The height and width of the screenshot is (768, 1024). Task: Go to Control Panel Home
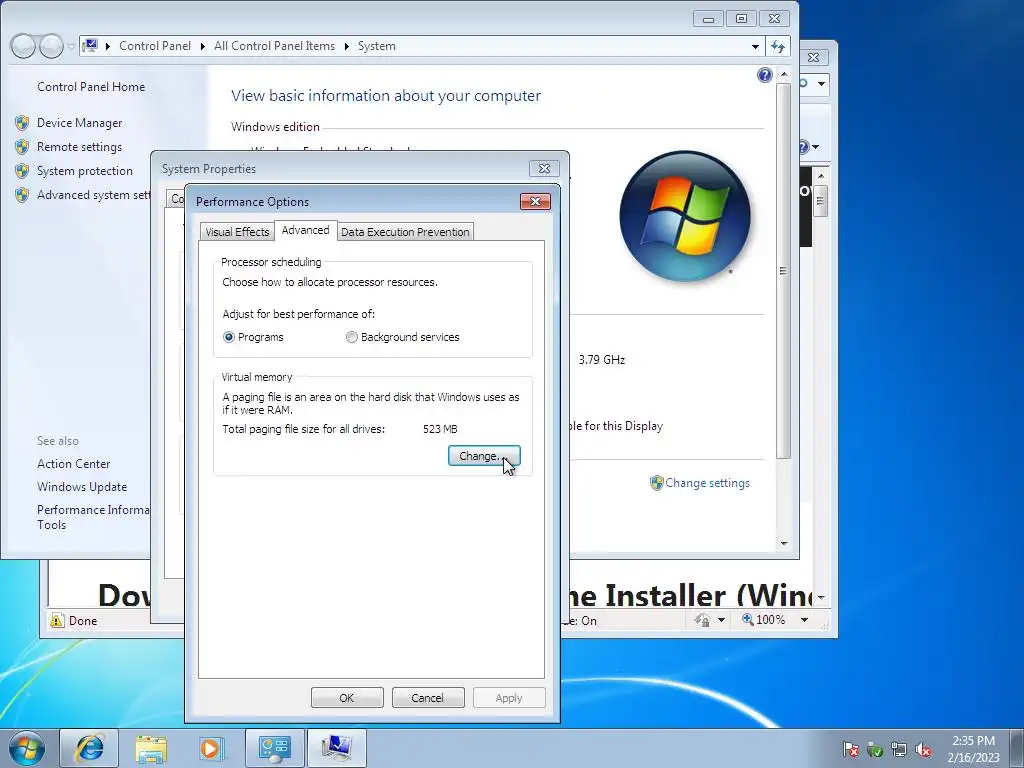pos(91,87)
